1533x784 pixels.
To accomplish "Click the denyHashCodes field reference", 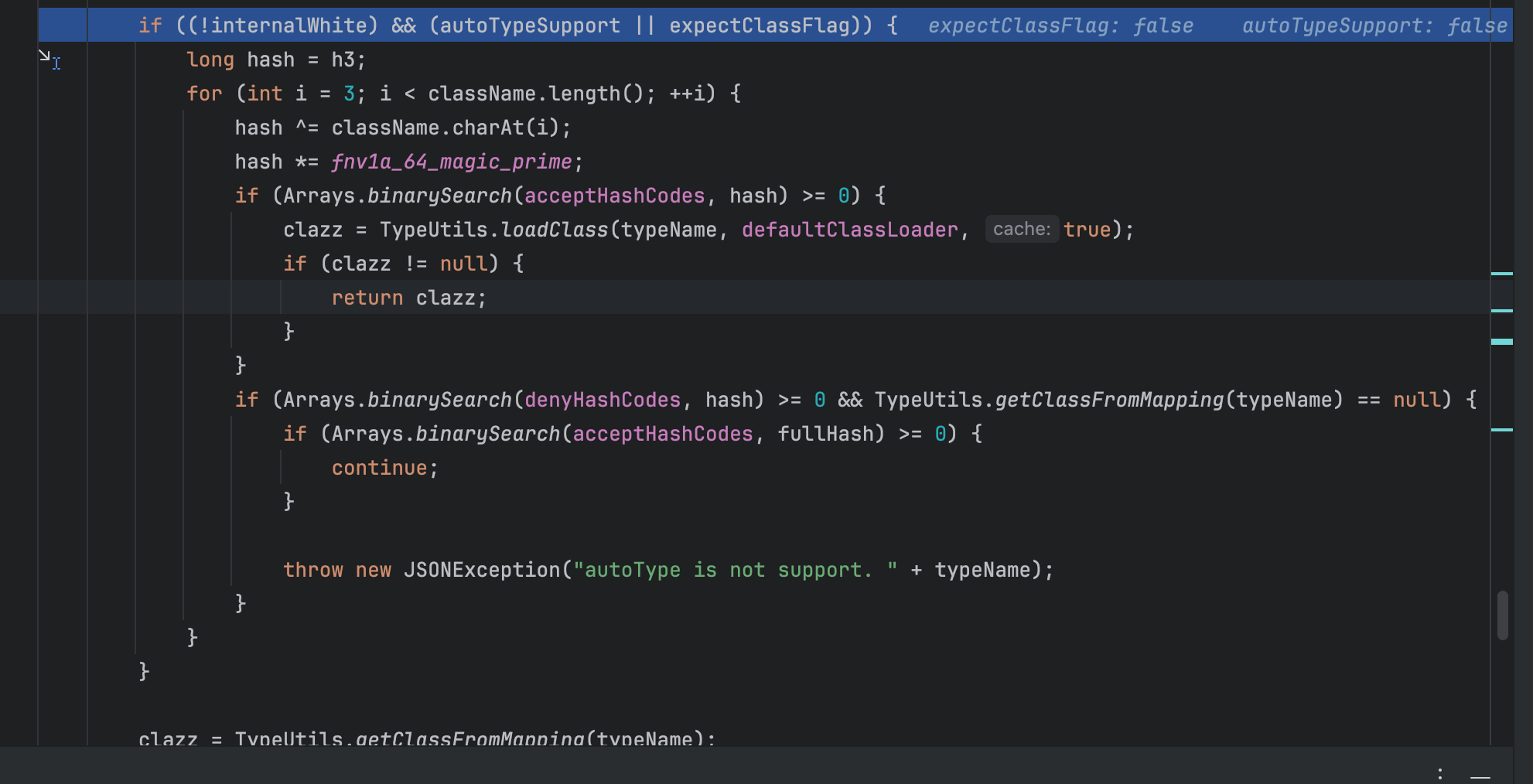I will tap(603, 400).
